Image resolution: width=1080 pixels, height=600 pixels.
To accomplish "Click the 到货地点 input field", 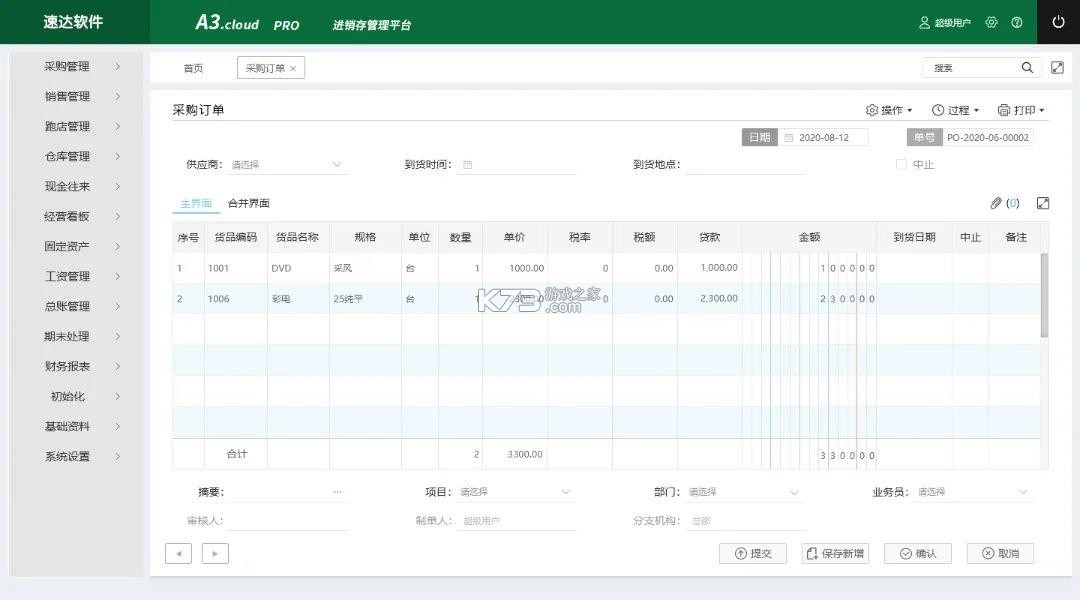I will 745,165.
